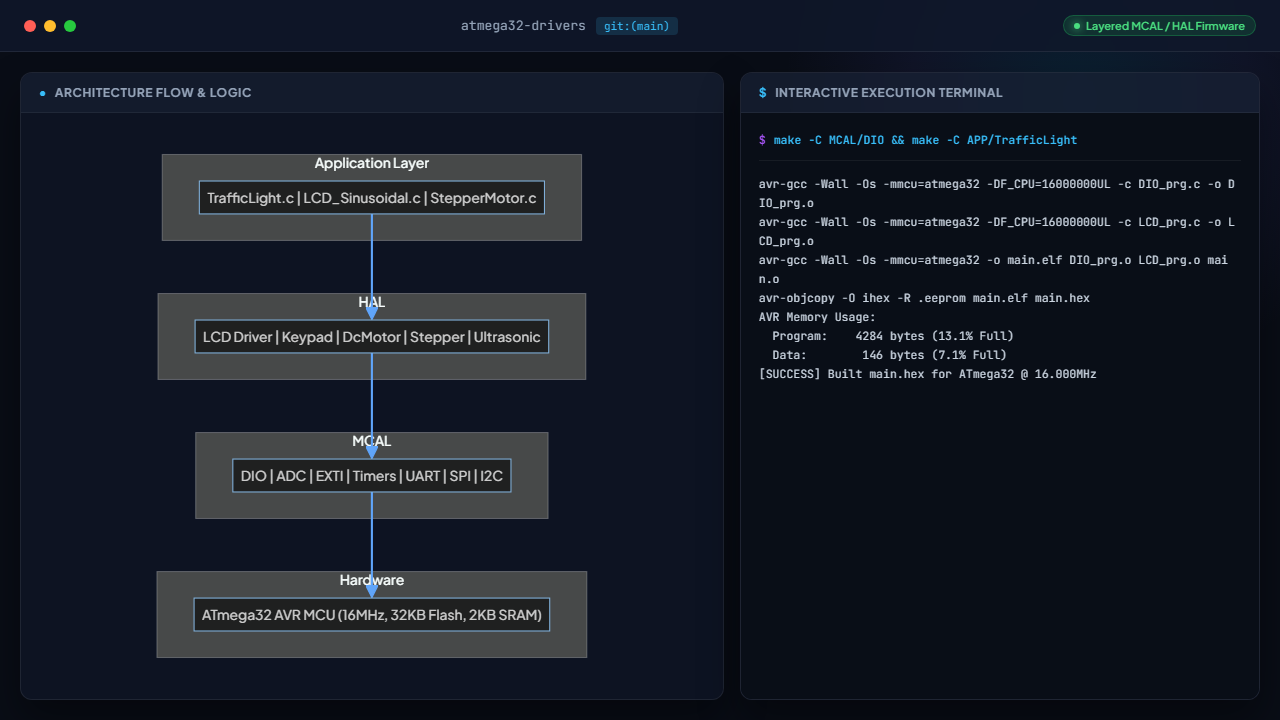Click the Layered MCAL / HAL Firmware badge
This screenshot has width=1280, height=720.
tap(1159, 26)
